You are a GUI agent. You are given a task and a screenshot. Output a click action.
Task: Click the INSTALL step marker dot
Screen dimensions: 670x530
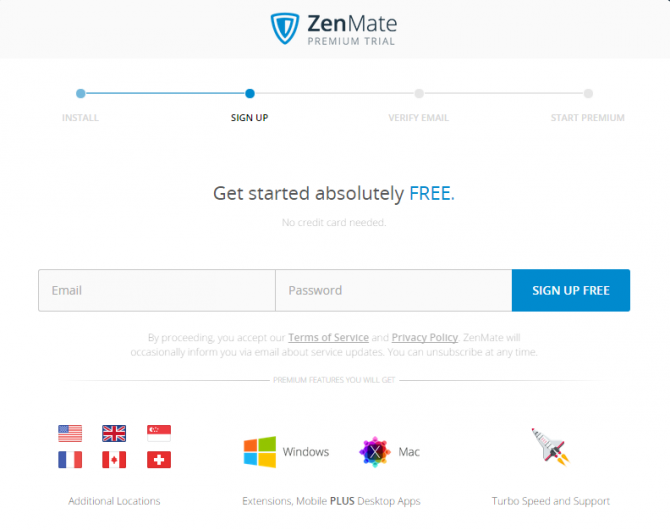tap(81, 93)
